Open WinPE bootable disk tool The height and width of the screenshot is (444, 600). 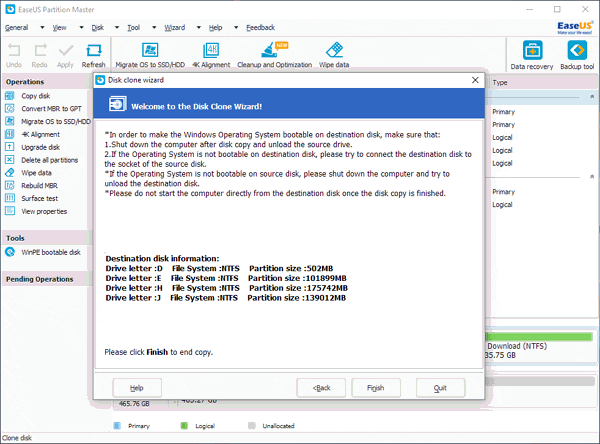[51, 252]
